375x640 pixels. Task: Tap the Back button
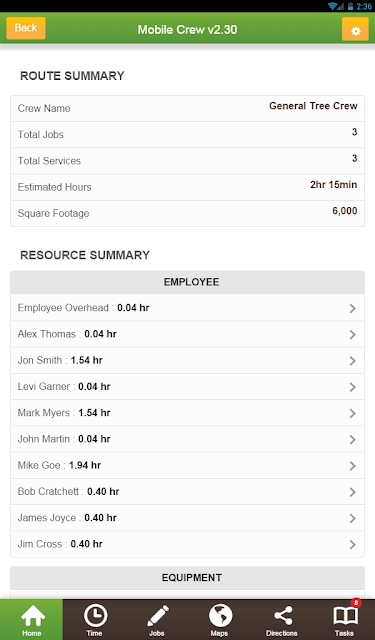click(x=26, y=28)
